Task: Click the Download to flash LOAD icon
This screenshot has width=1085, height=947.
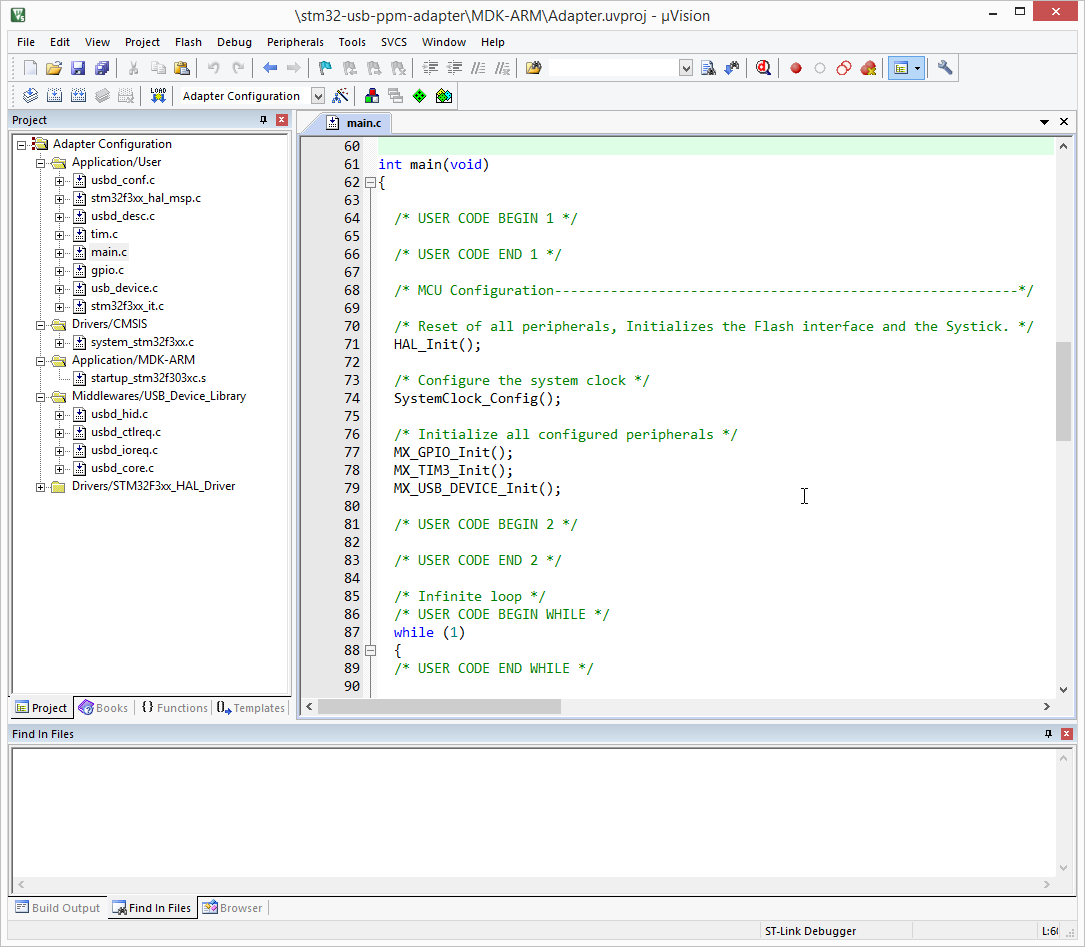Action: [x=158, y=96]
